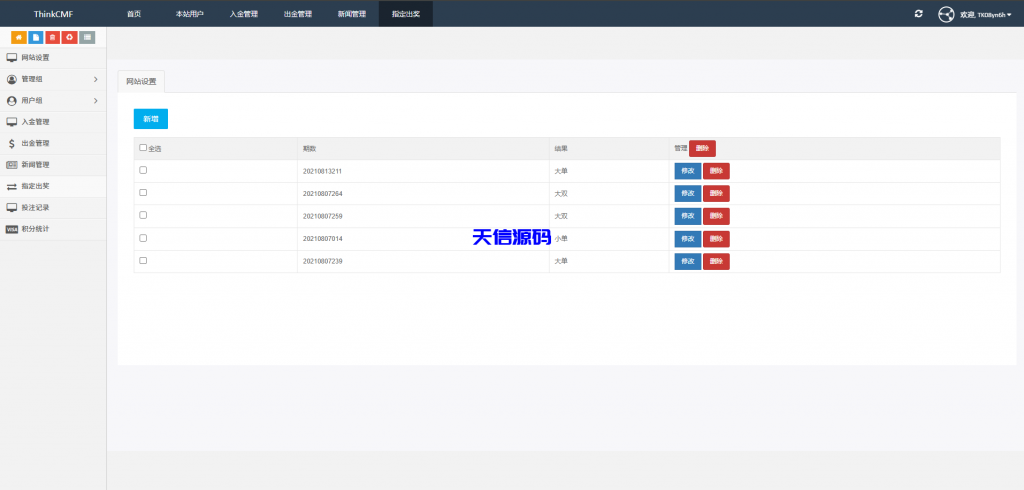Screen dimensions: 1024x490
Task: Click the red 删除 button in table header
Action: coord(702,148)
